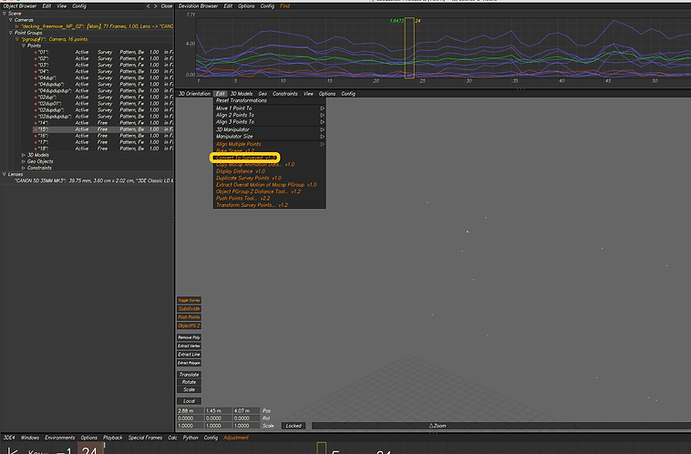Viewport: 691px width, 454px height.
Task: Collapse the Points list node
Action: [x=23, y=45]
